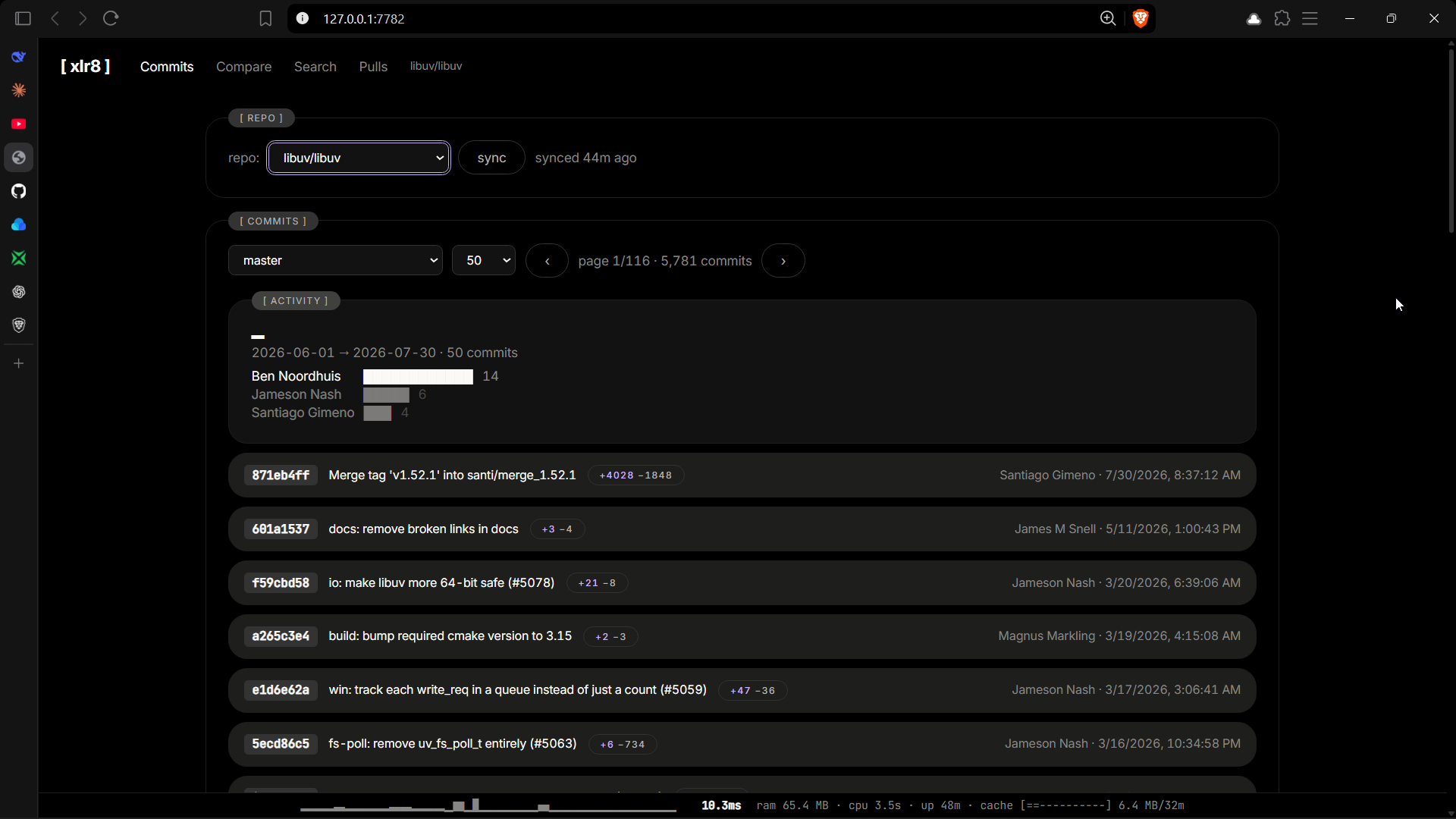Open the first blue bird sidebar icon
Viewport: 1456px width, 819px height.
click(19, 57)
